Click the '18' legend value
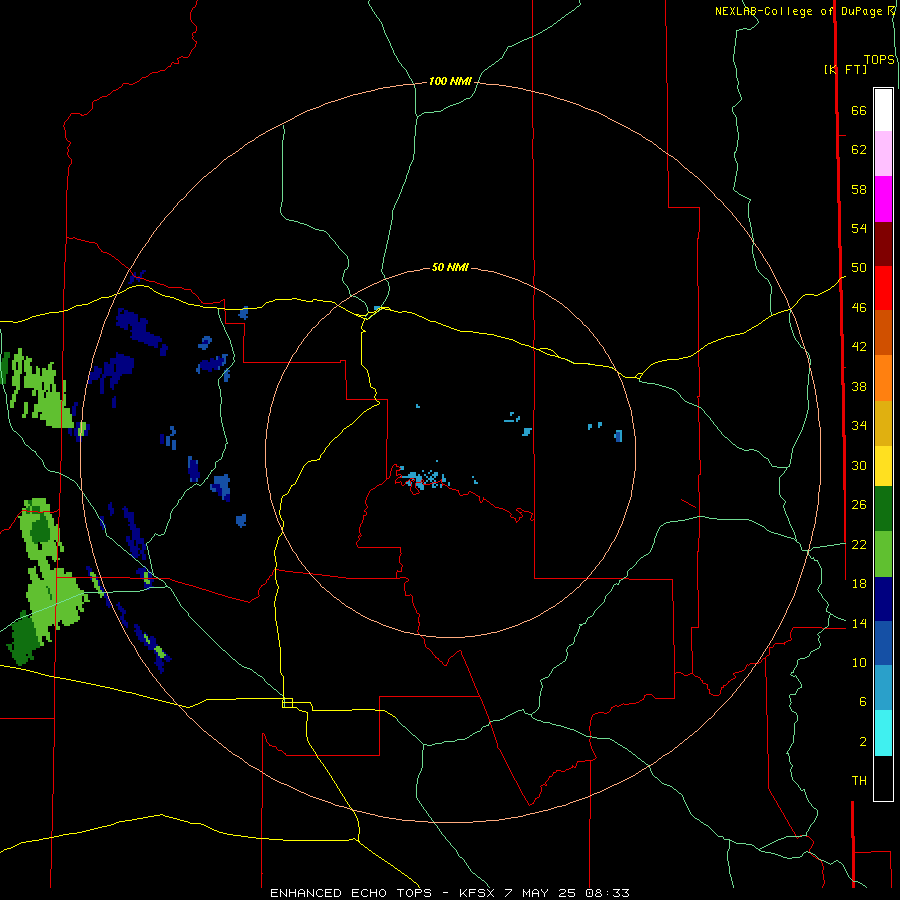 tap(859, 584)
